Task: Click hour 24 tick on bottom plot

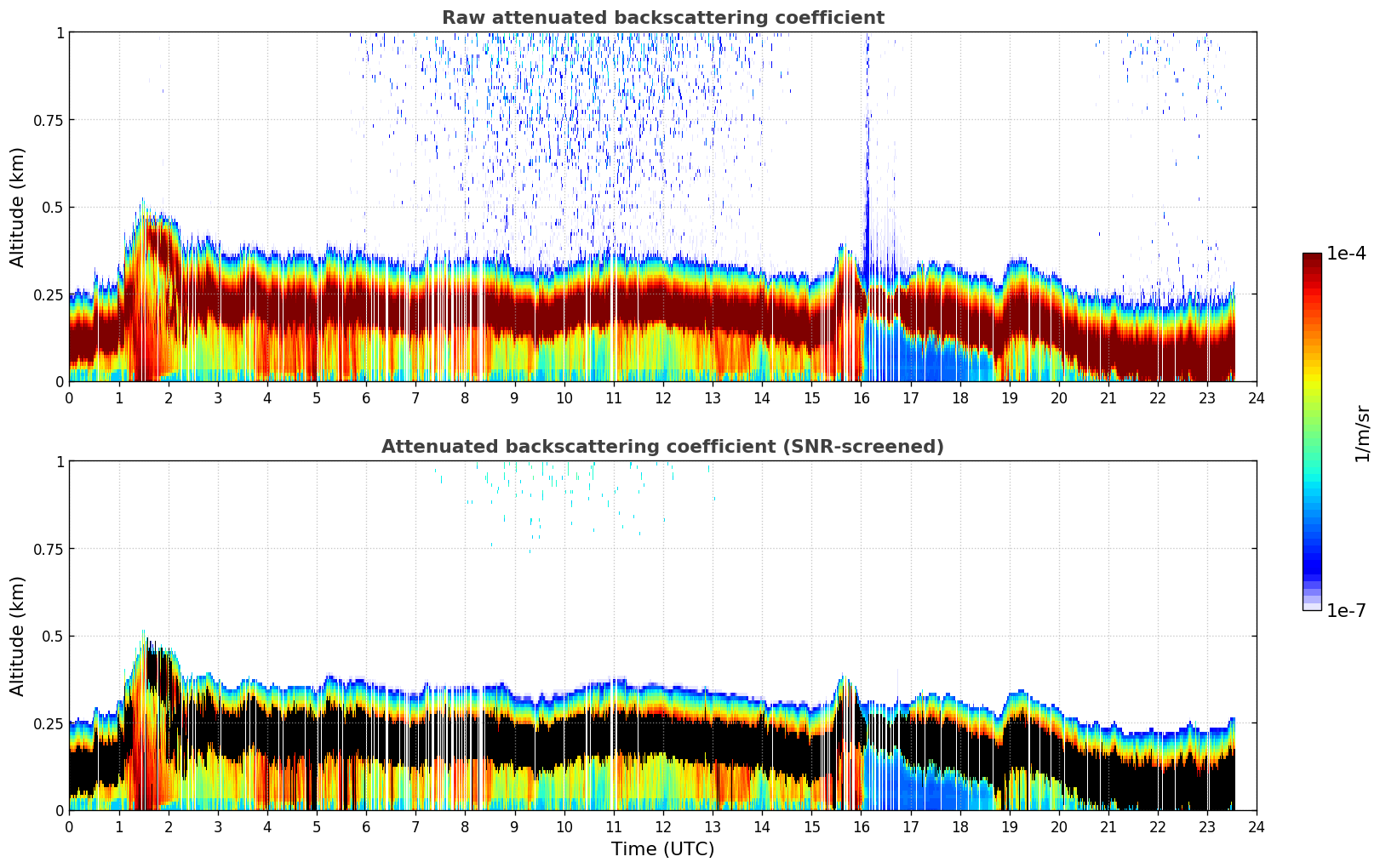Action: pyautogui.click(x=1256, y=826)
